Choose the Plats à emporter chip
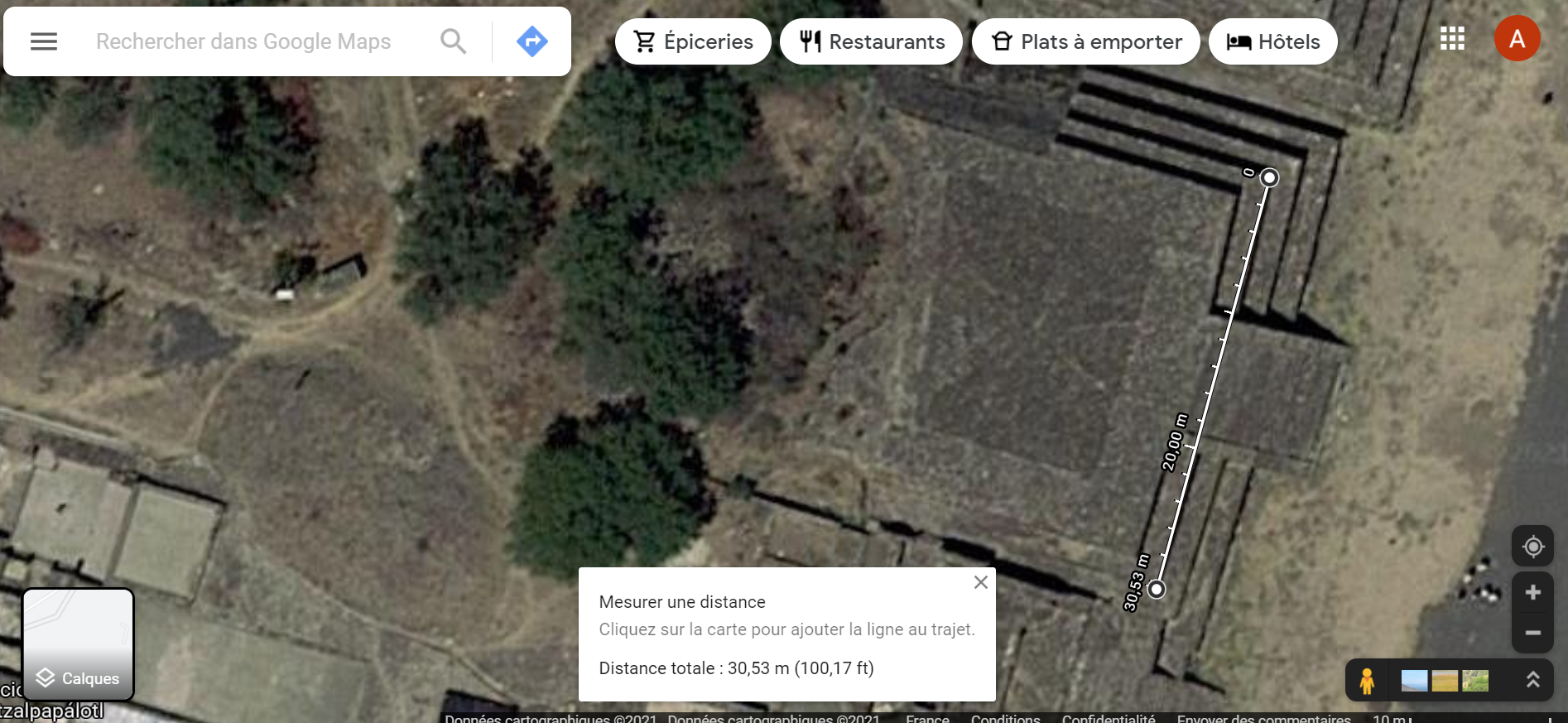Screen dimensions: 1568x723 pos(1085,41)
